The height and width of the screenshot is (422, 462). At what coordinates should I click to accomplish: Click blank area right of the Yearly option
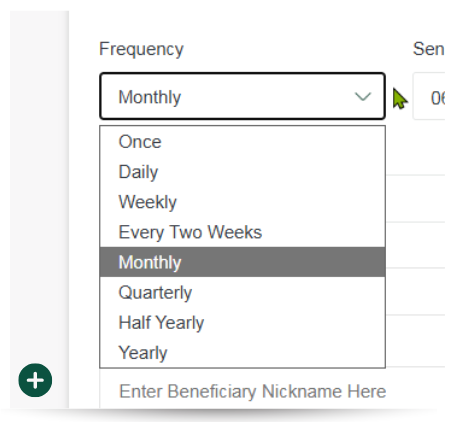coord(277,352)
